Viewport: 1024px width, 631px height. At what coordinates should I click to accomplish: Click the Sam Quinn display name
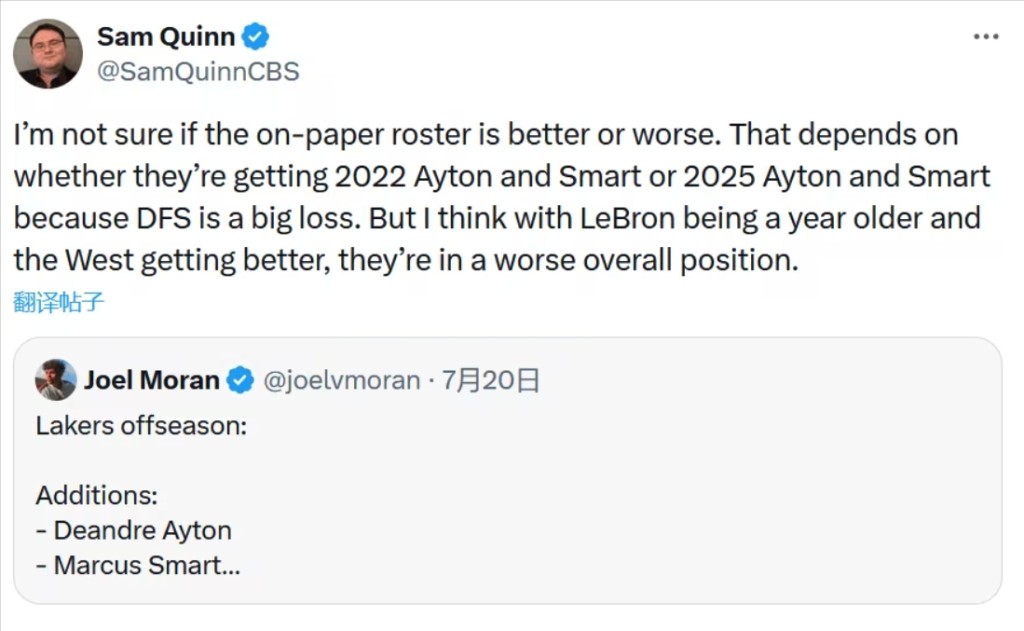(x=166, y=38)
